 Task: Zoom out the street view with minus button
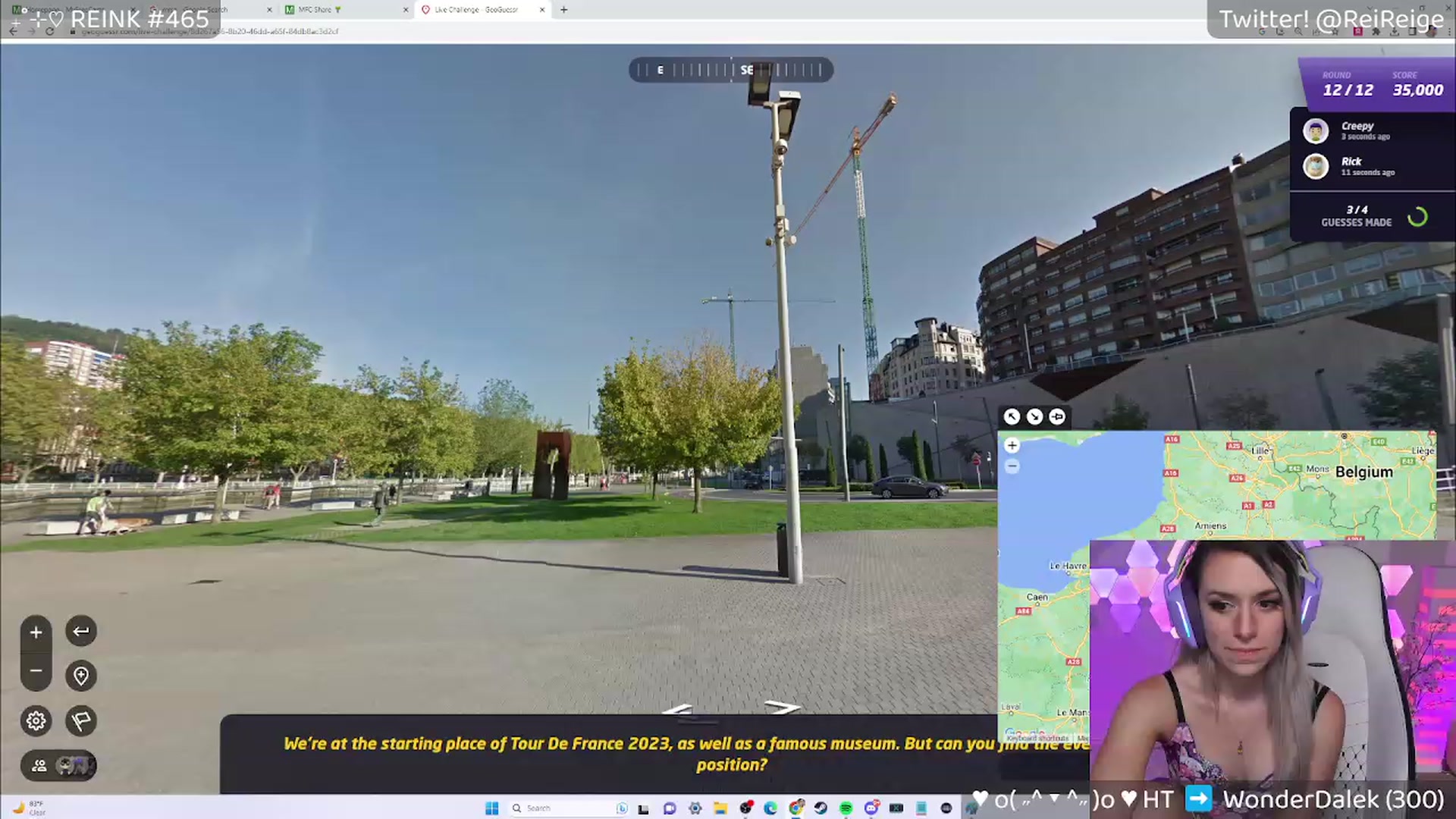pos(36,671)
